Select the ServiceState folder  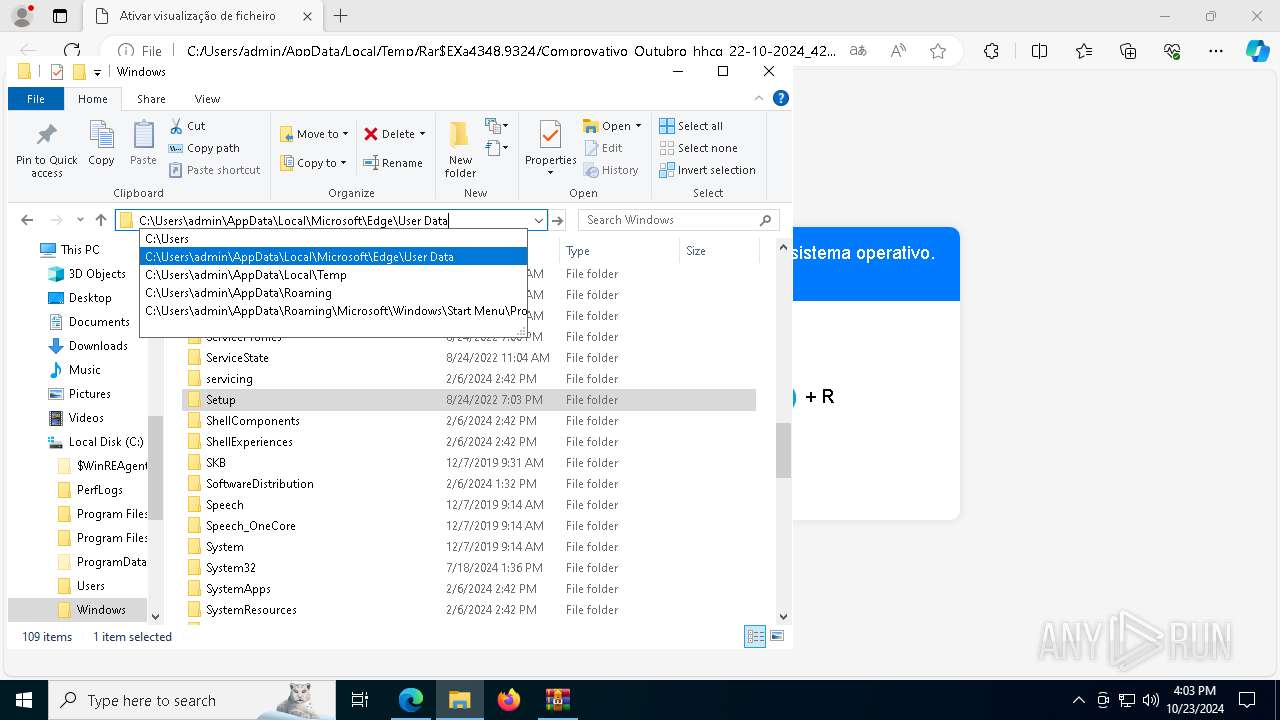[237, 358]
